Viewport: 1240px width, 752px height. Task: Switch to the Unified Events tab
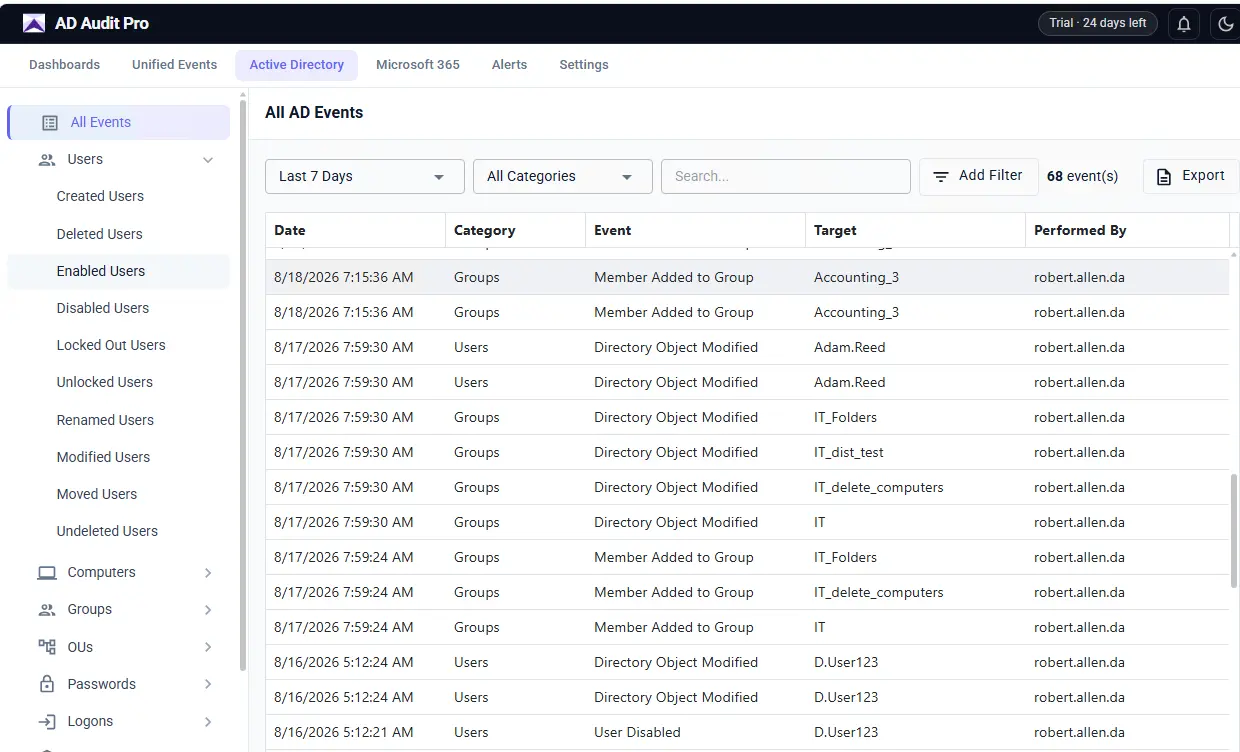(174, 65)
